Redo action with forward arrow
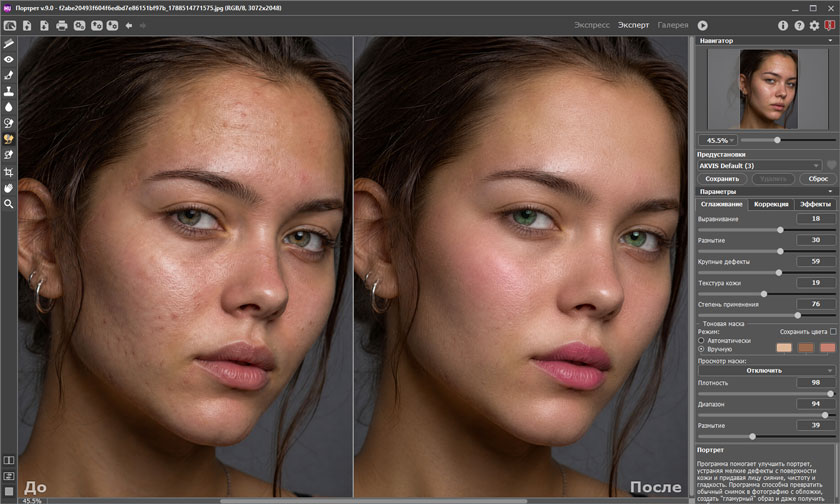This screenshot has width=840, height=504. pos(142,26)
